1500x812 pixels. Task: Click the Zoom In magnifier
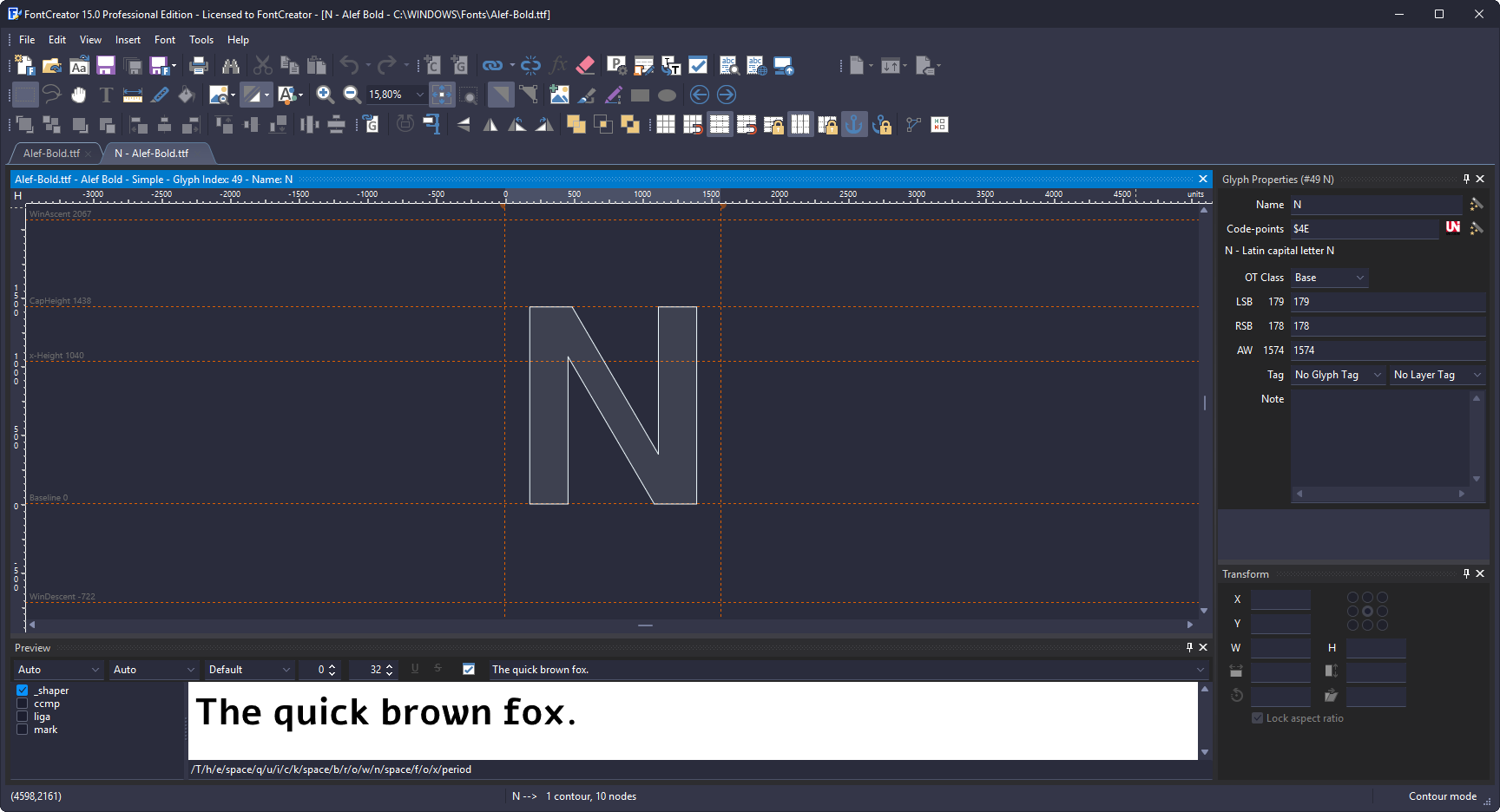pyautogui.click(x=325, y=95)
